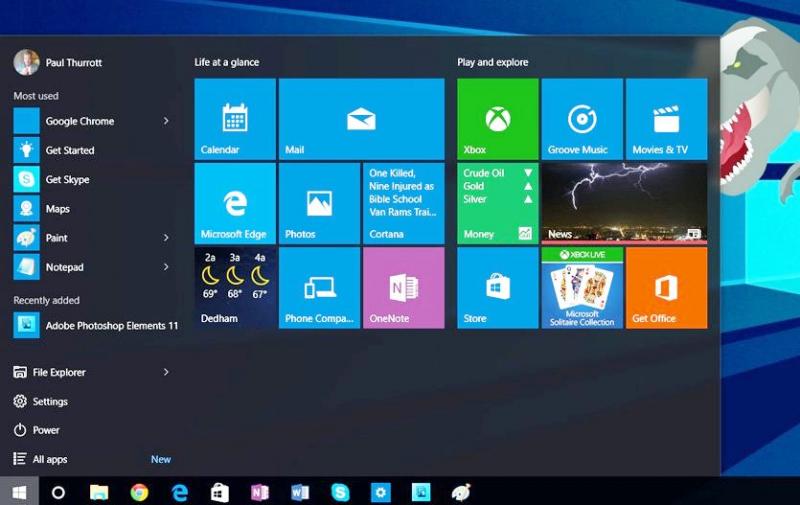The height and width of the screenshot is (505, 800).
Task: Expand Paint jump list arrow
Action: pyautogui.click(x=166, y=238)
